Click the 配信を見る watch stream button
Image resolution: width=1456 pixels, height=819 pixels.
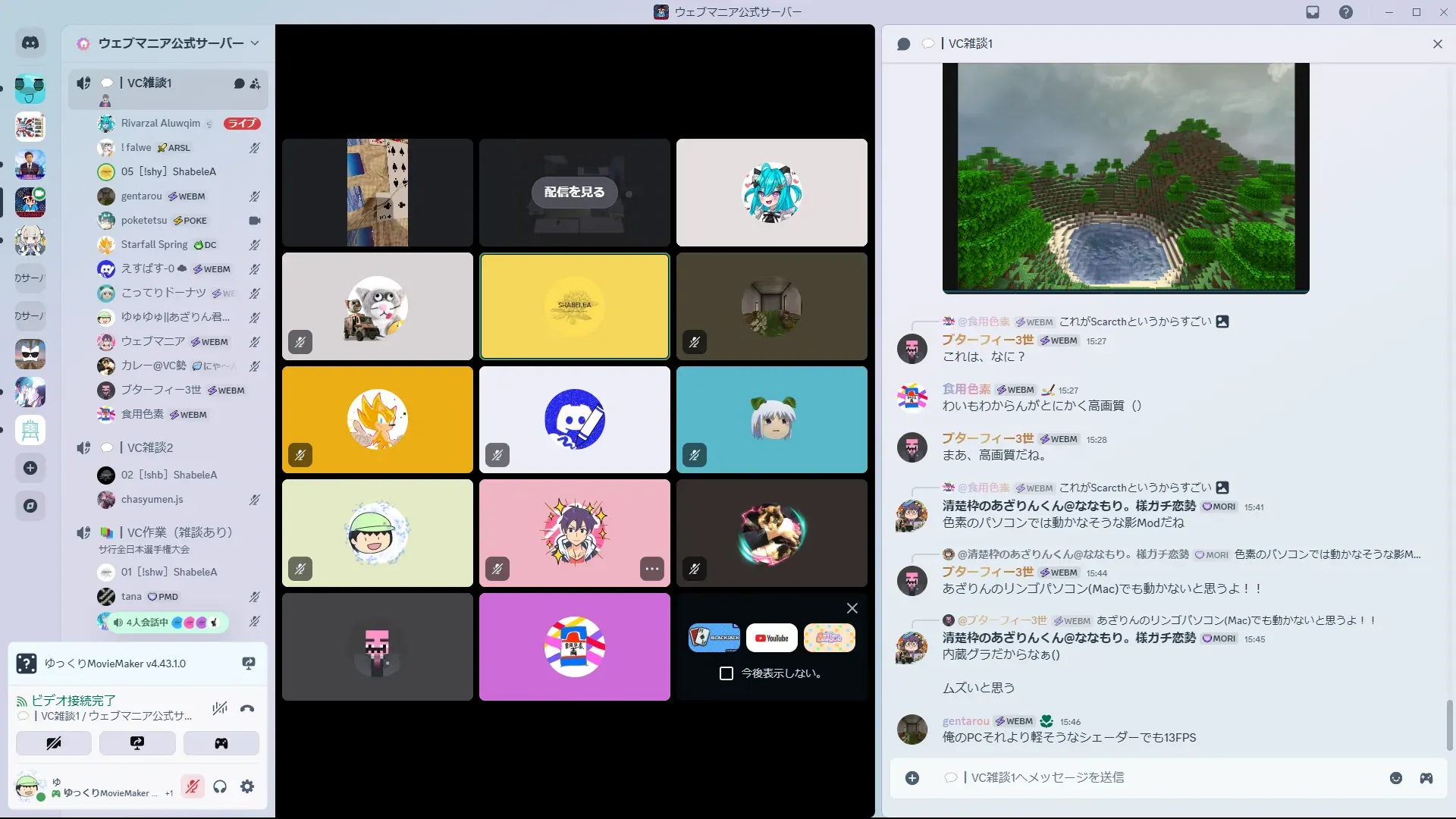click(574, 192)
